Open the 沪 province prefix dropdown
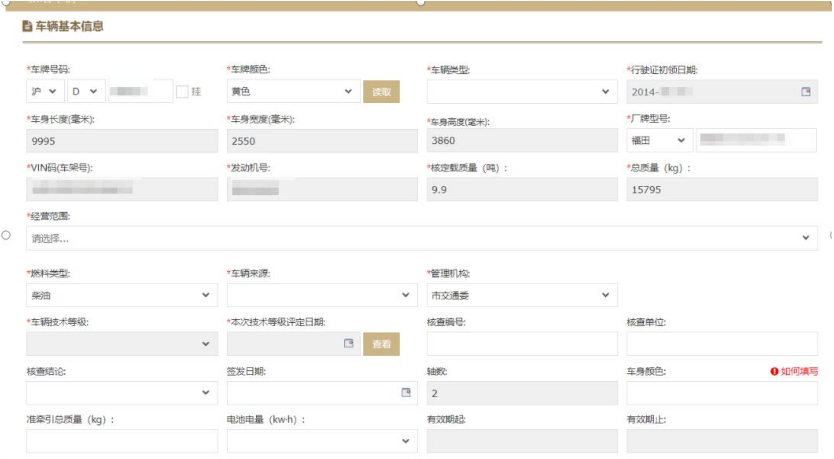 point(46,92)
